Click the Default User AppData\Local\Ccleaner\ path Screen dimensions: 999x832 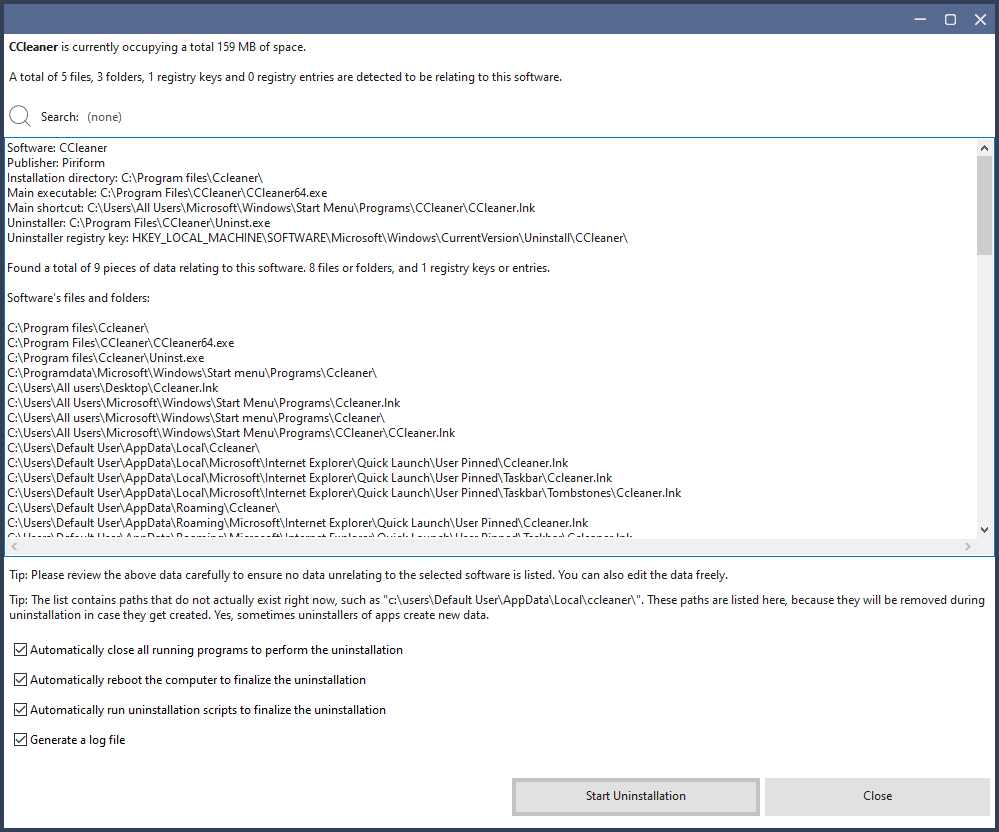(x=134, y=448)
